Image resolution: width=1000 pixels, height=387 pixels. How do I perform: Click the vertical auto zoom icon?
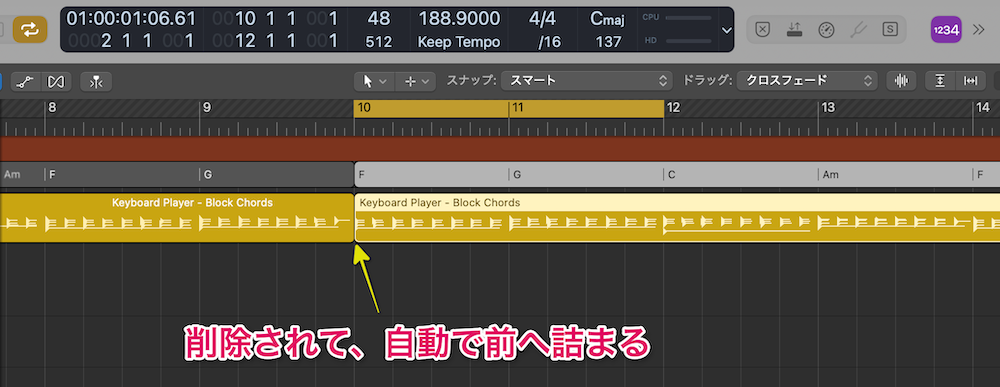tap(939, 81)
